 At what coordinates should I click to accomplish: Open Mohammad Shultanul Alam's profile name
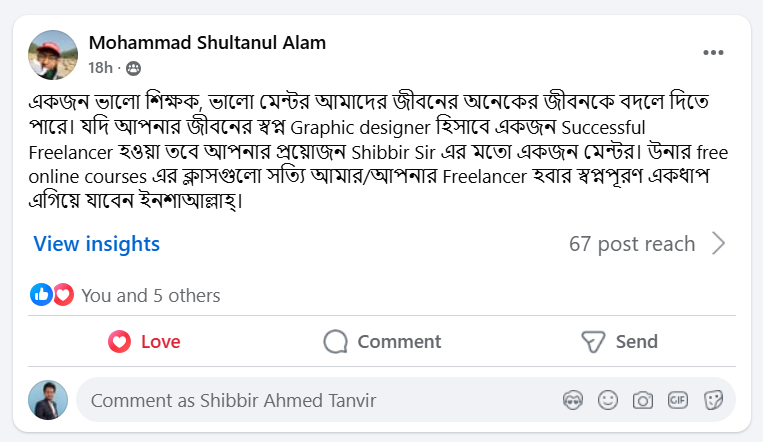[207, 43]
